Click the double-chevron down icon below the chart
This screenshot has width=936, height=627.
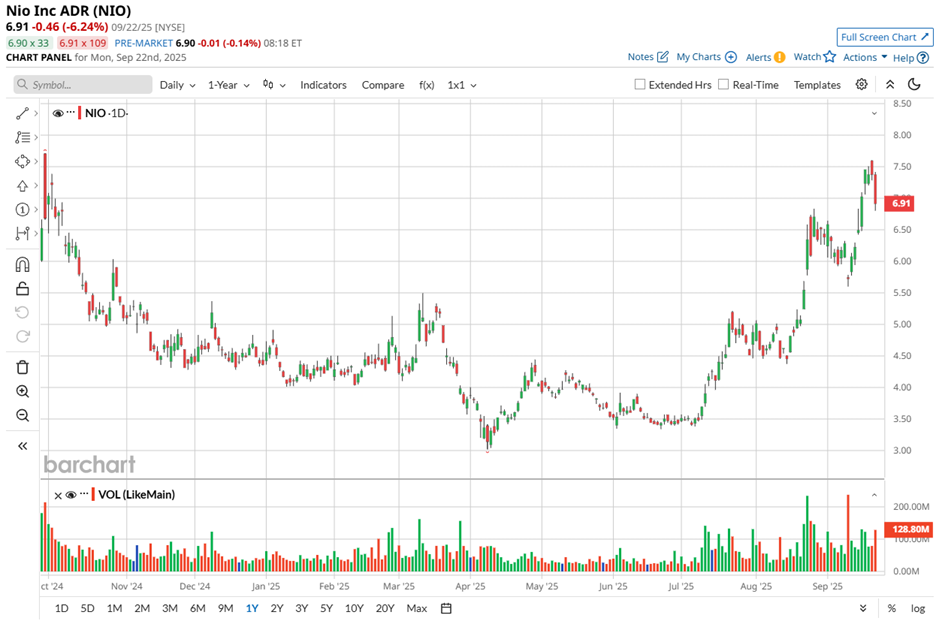point(863,608)
